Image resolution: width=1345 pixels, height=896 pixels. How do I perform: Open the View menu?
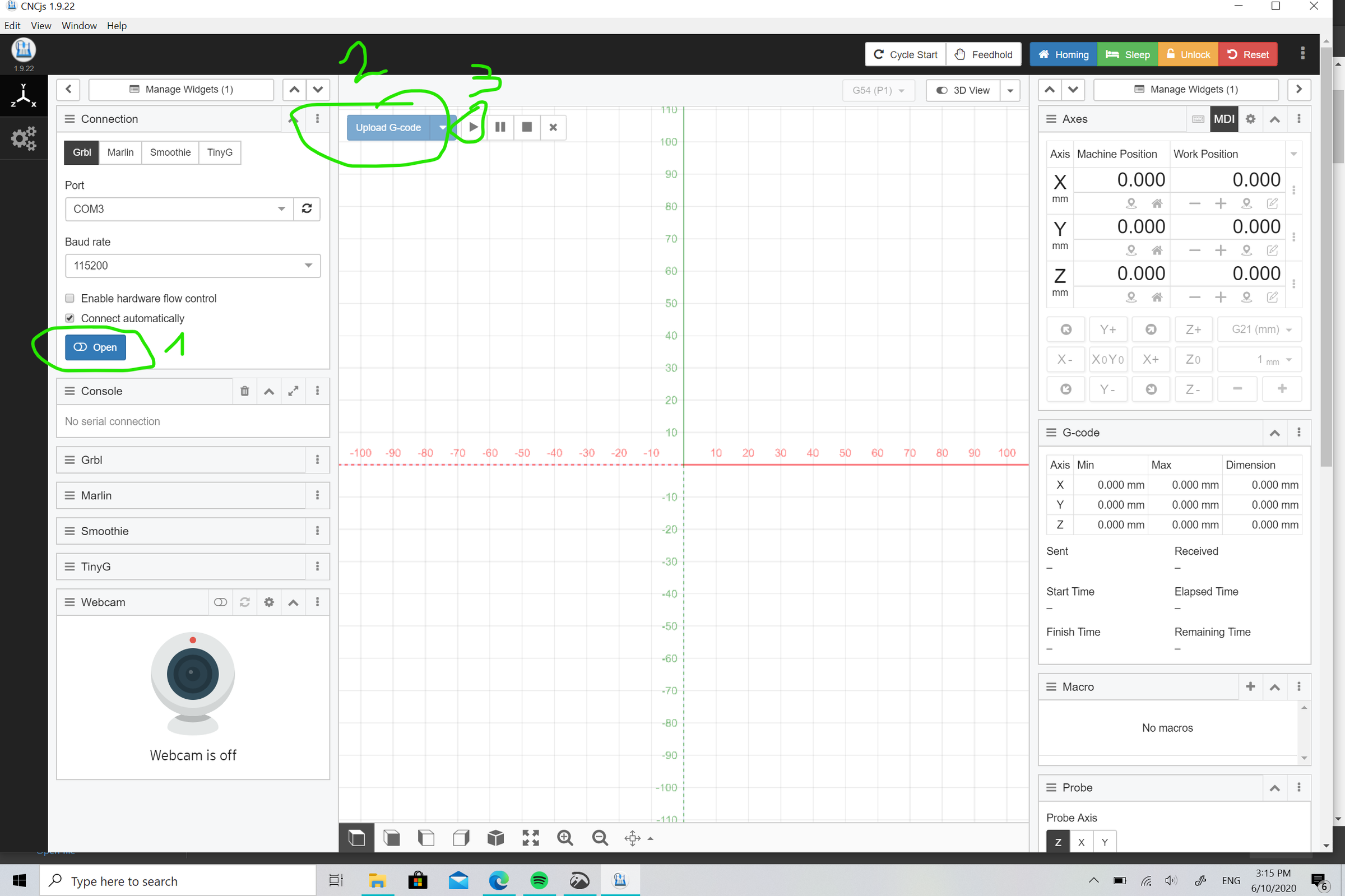point(40,26)
